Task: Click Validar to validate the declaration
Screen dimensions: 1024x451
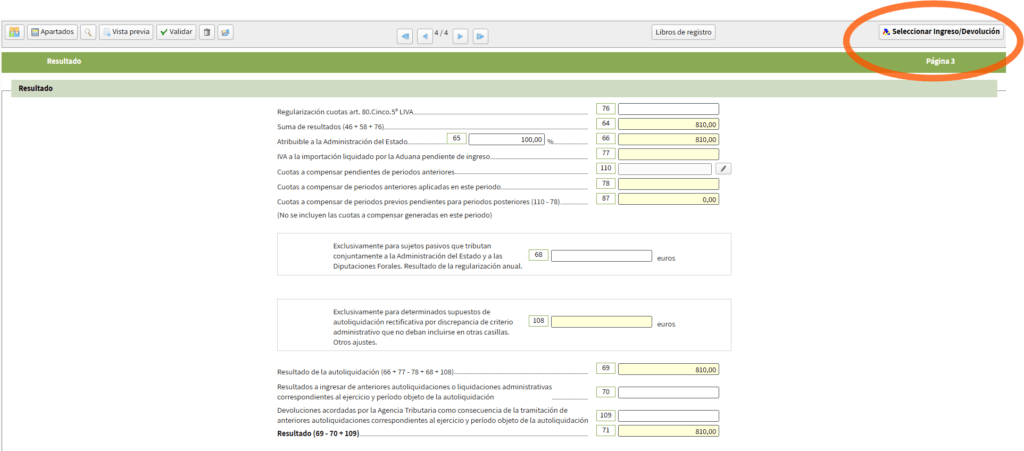Action: tap(176, 32)
